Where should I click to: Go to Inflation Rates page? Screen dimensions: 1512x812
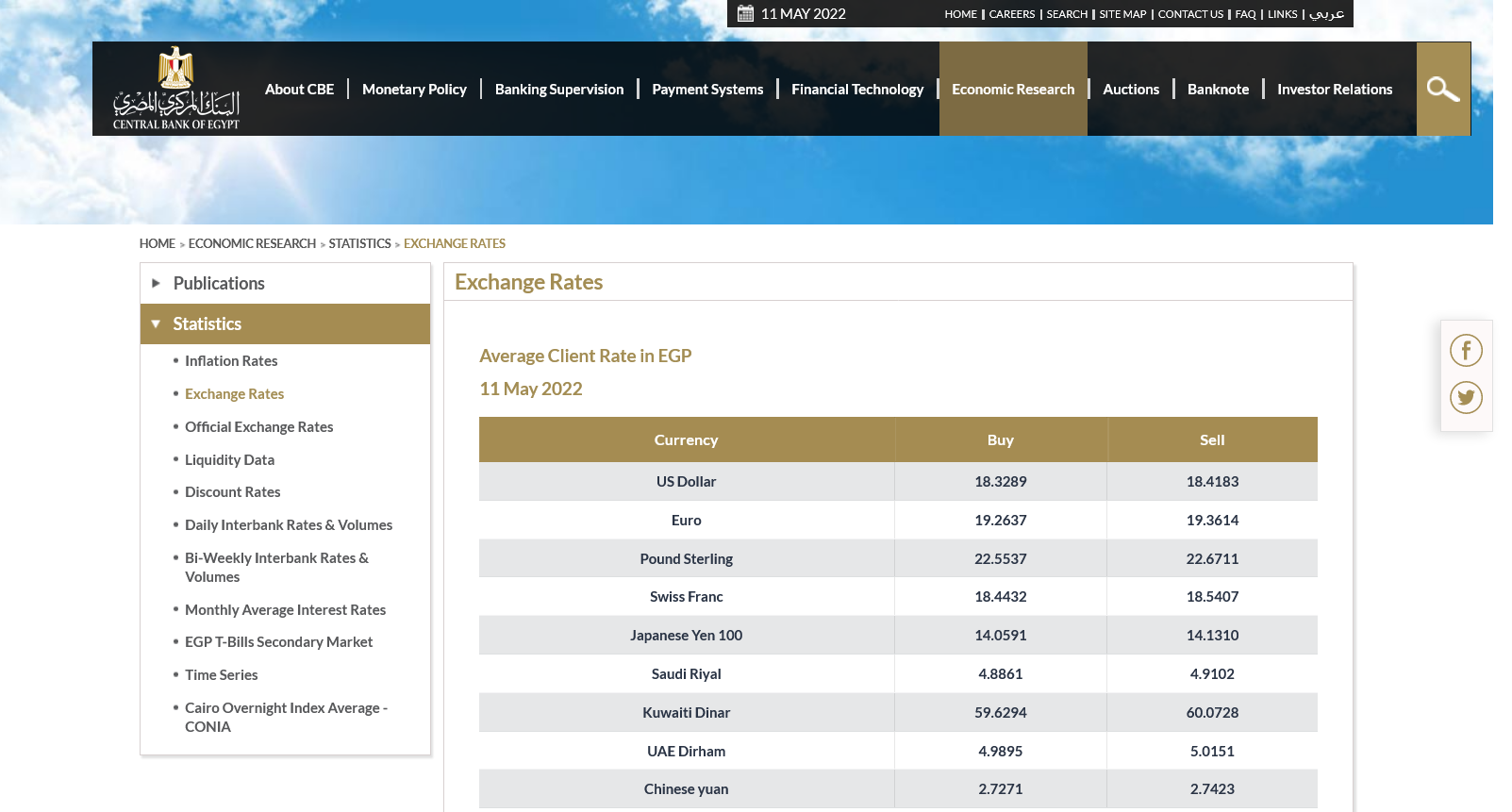231,361
